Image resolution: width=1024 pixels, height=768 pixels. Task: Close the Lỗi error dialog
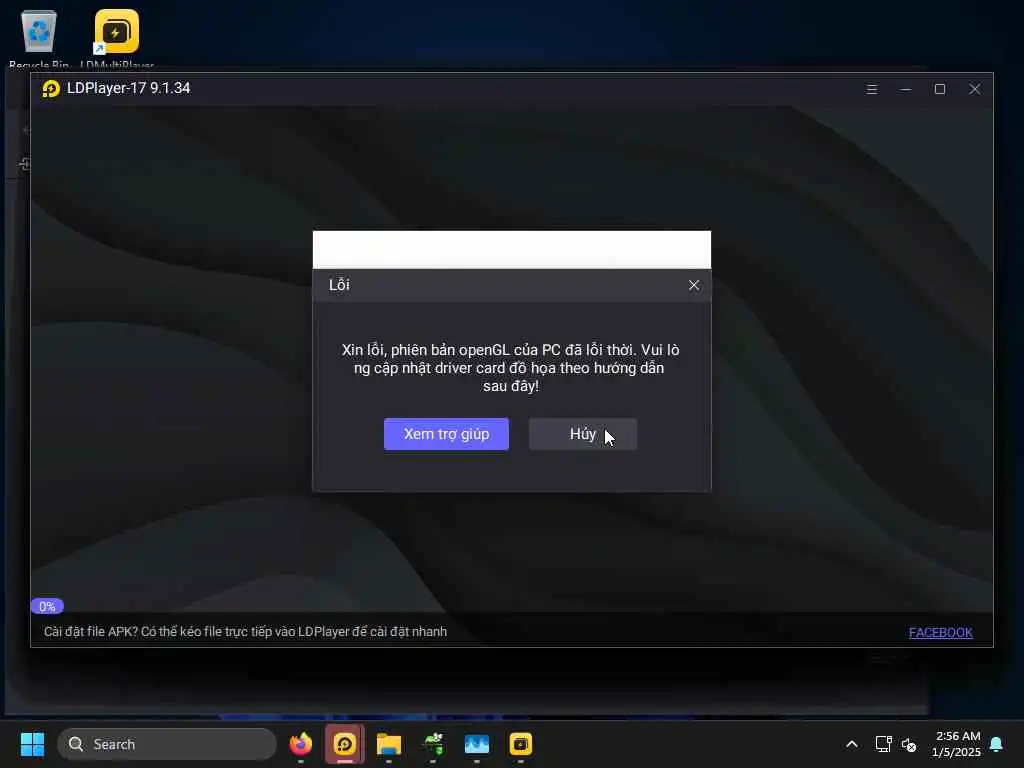pyautogui.click(x=694, y=285)
